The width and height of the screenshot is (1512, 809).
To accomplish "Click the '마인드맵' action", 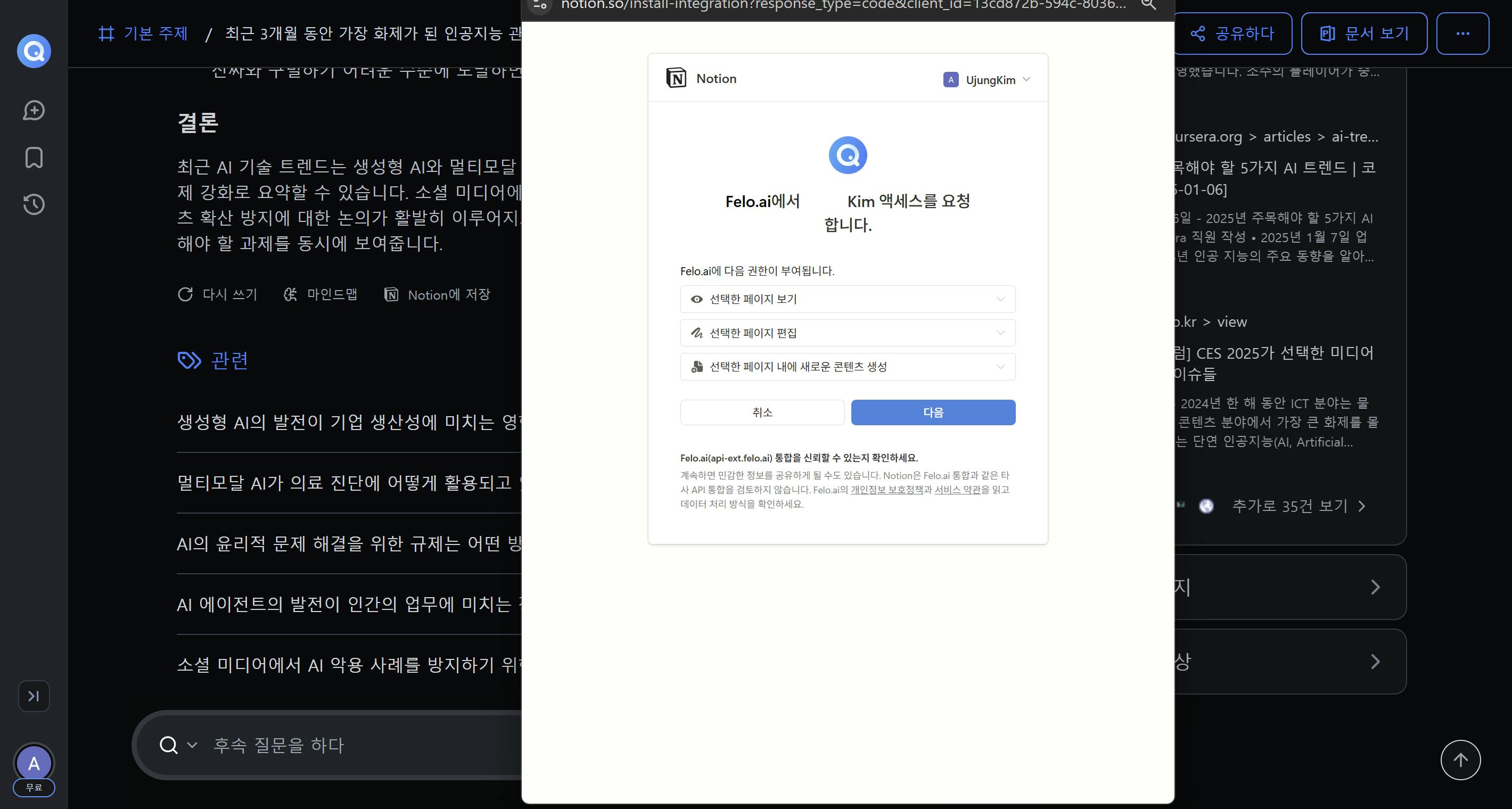I will click(x=321, y=294).
